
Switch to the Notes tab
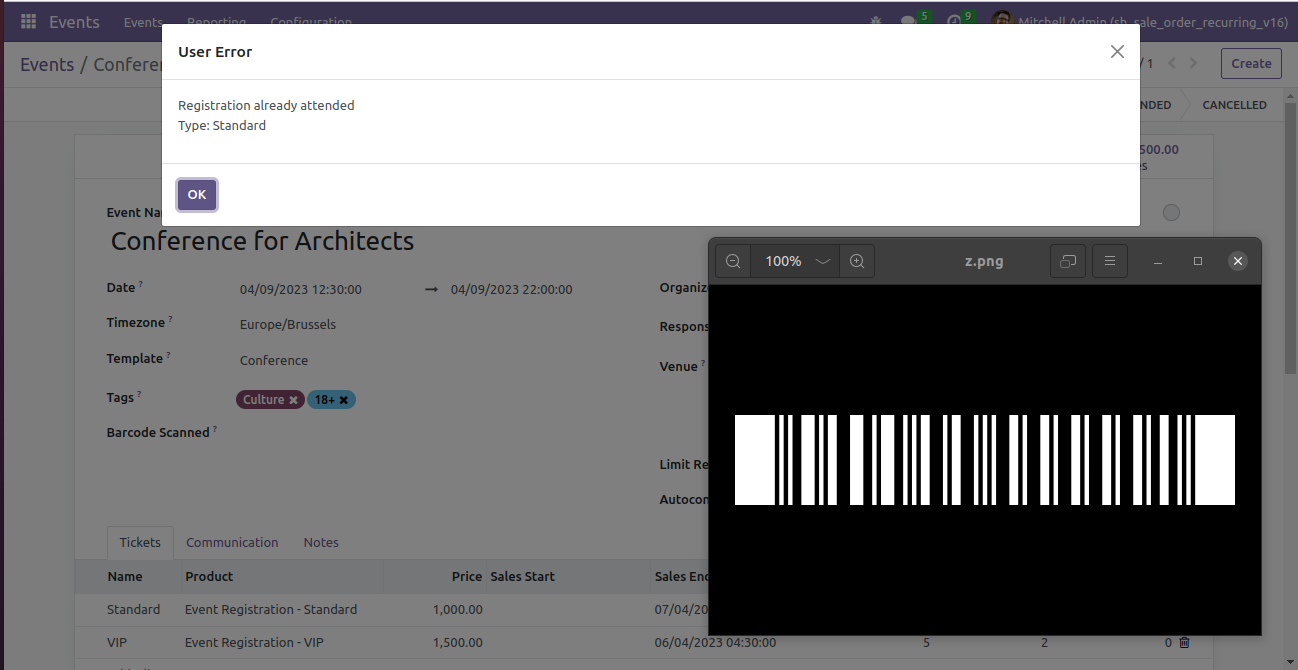click(321, 543)
